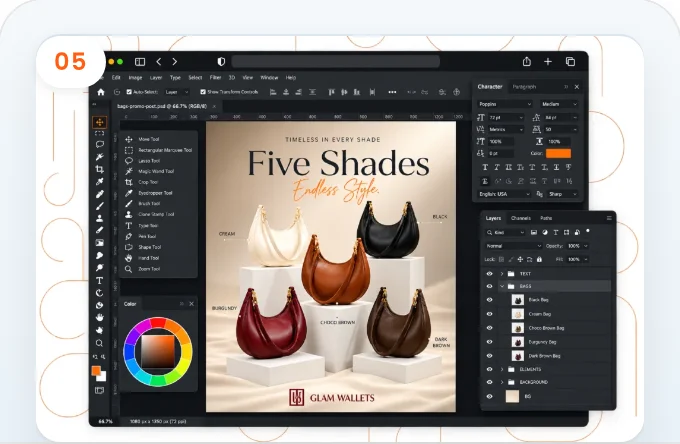Open the Image menu
This screenshot has width=680, height=444.
coord(135,78)
